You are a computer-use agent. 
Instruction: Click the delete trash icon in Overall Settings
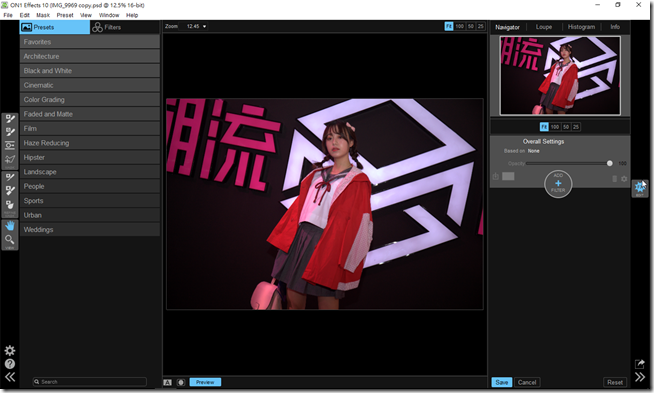pos(614,179)
